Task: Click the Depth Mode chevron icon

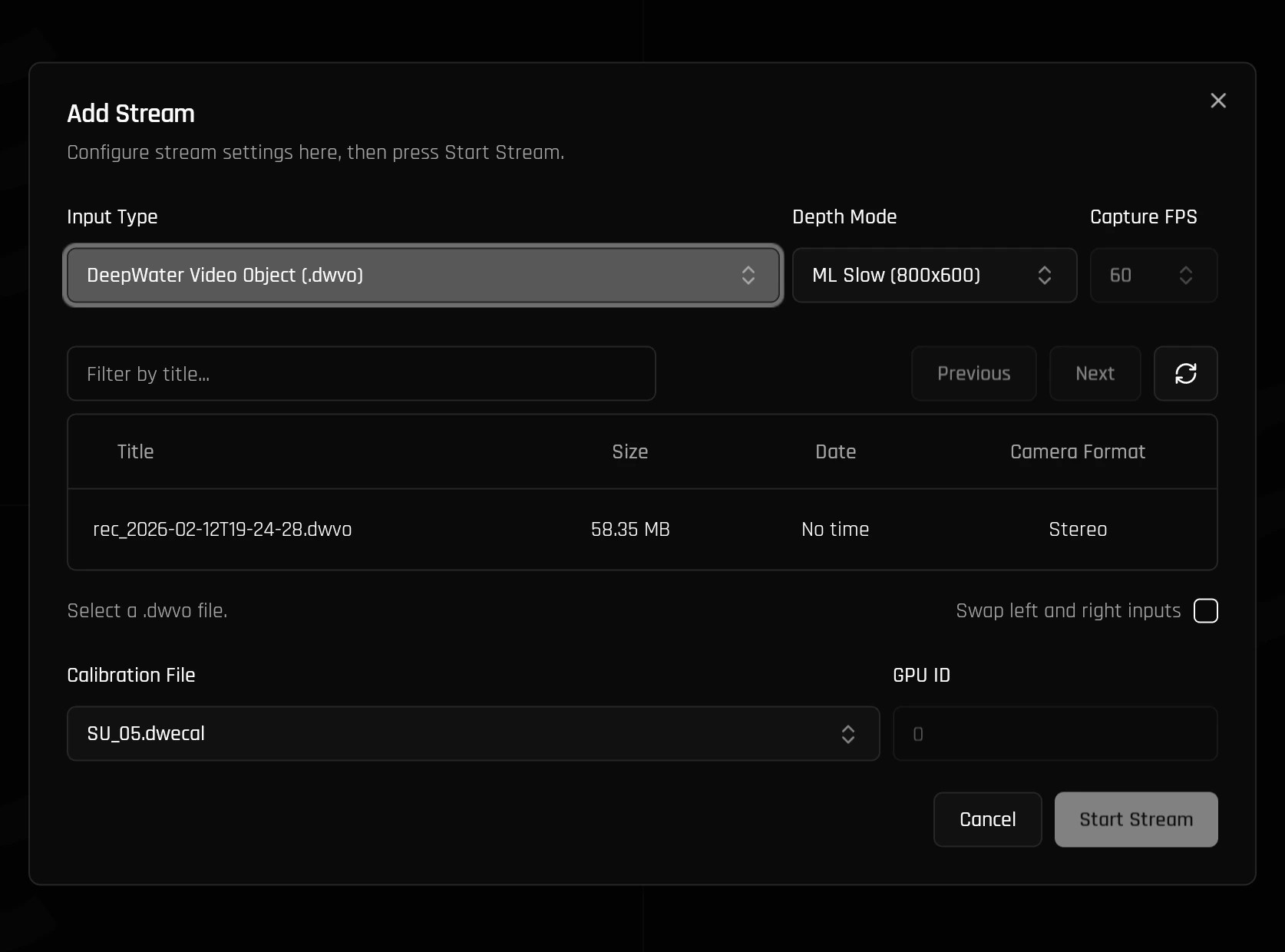Action: (1044, 275)
